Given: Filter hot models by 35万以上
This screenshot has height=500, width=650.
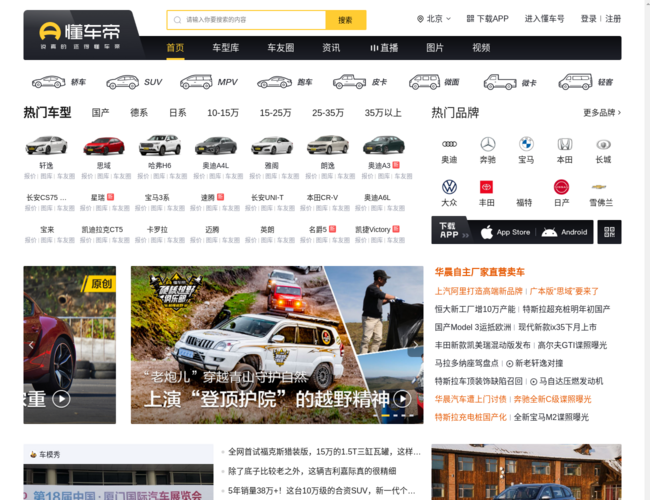Looking at the screenshot, I should pyautogui.click(x=383, y=112).
